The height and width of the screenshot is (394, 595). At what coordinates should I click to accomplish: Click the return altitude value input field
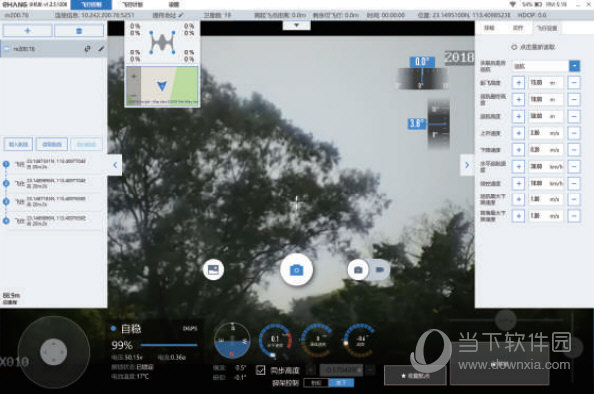546,116
